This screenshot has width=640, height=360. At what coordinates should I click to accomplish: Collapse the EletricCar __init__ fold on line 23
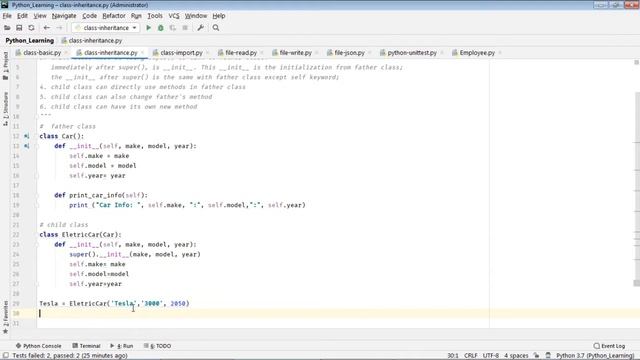tap(37, 244)
